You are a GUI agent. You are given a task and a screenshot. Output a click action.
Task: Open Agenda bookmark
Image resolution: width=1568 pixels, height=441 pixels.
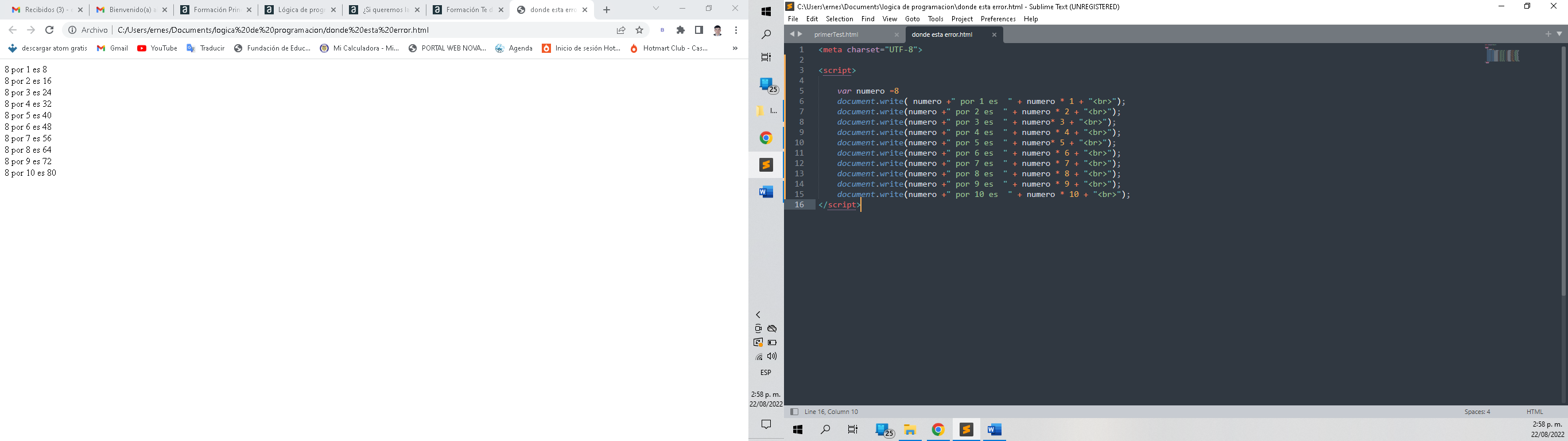tap(514, 48)
